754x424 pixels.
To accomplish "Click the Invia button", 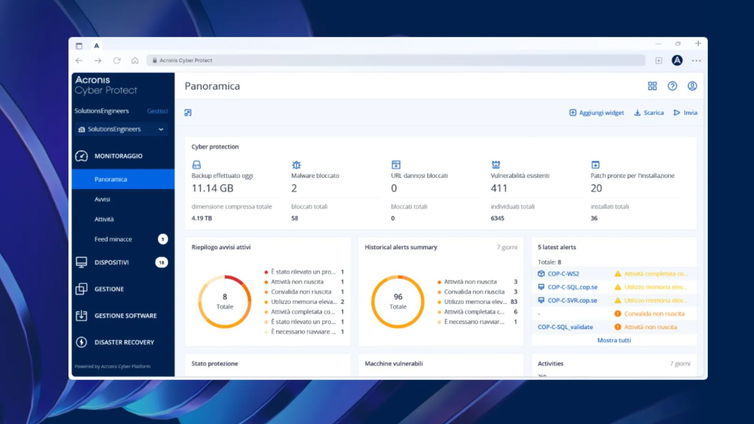I will [685, 112].
